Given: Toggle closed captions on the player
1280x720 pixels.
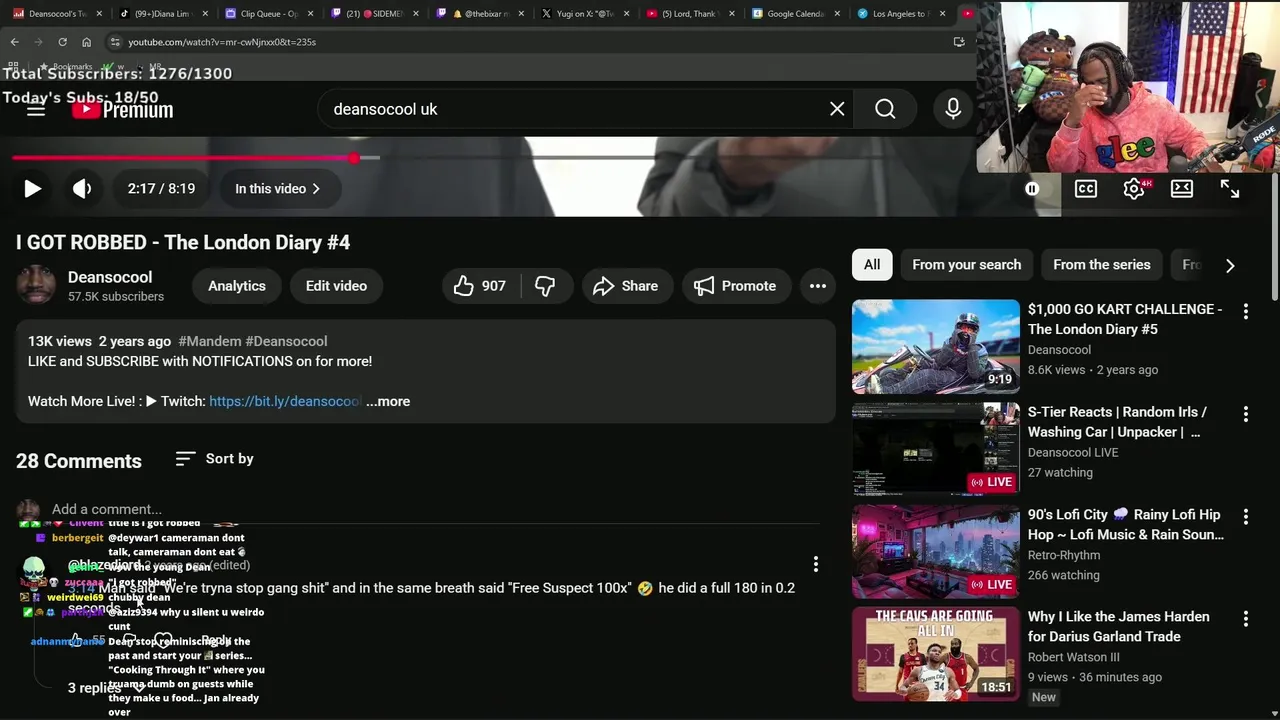Looking at the screenshot, I should click(x=1085, y=188).
